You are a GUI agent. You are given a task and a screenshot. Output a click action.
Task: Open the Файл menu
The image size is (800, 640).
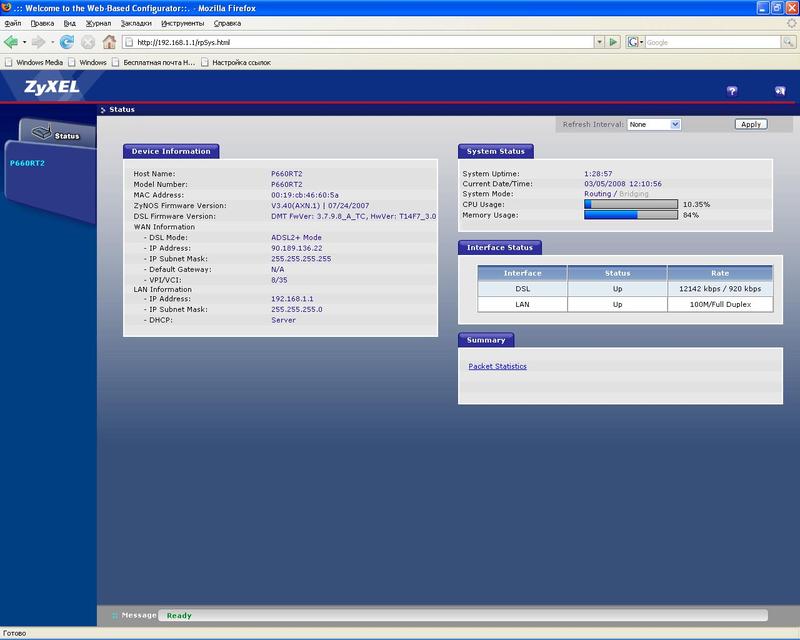(13, 23)
